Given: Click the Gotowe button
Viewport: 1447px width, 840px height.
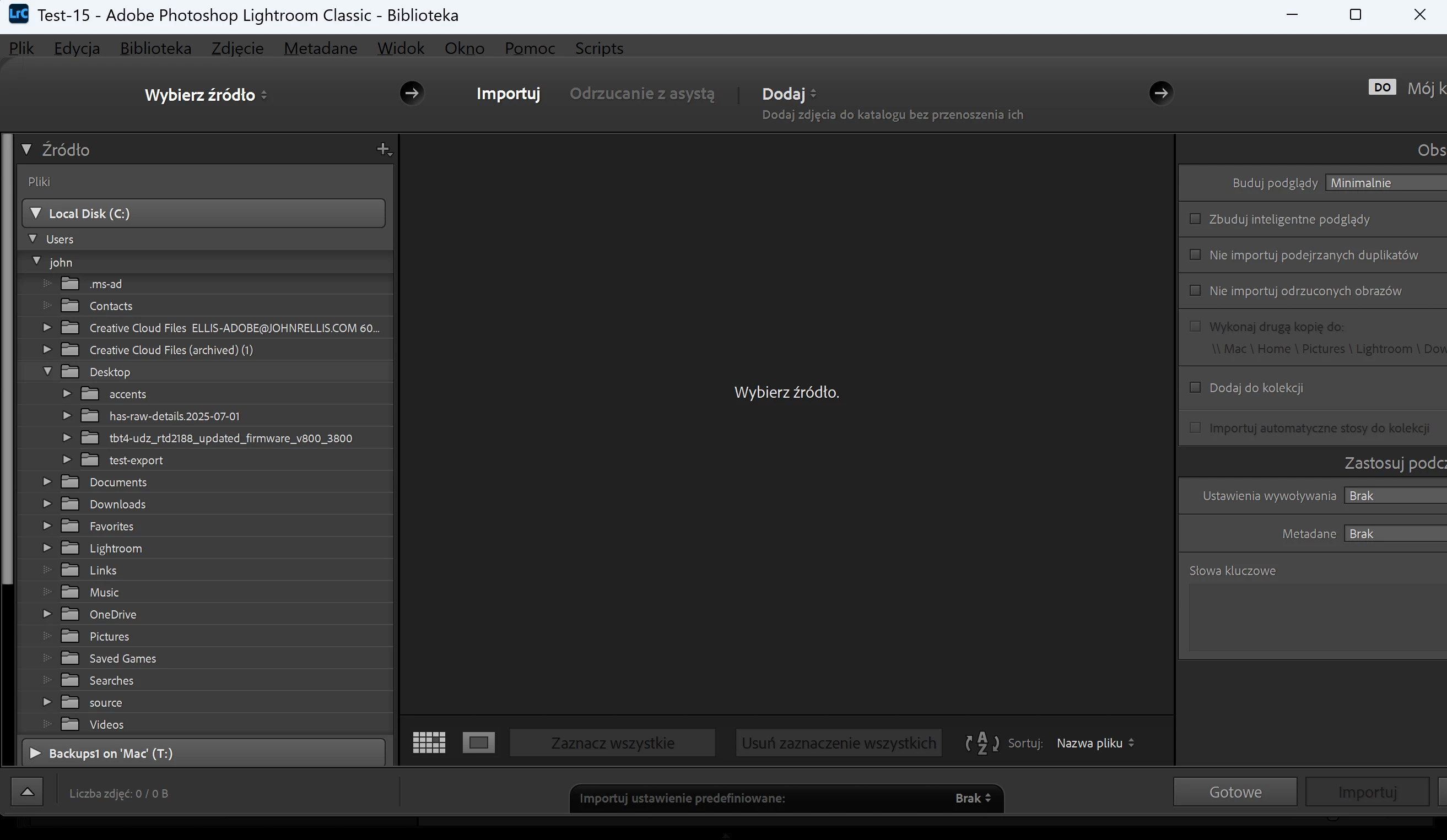Looking at the screenshot, I should 1234,792.
